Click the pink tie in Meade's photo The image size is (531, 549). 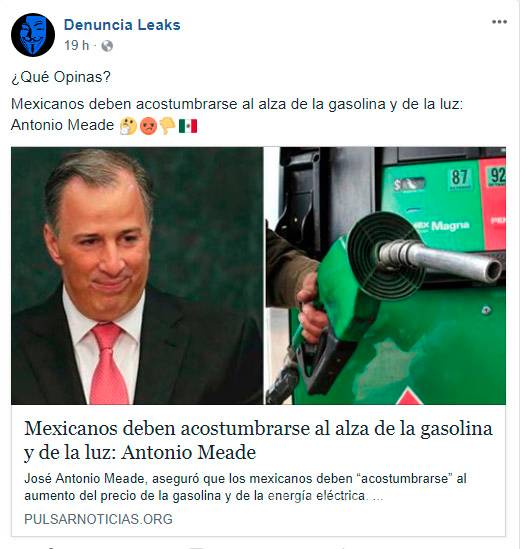(109, 363)
